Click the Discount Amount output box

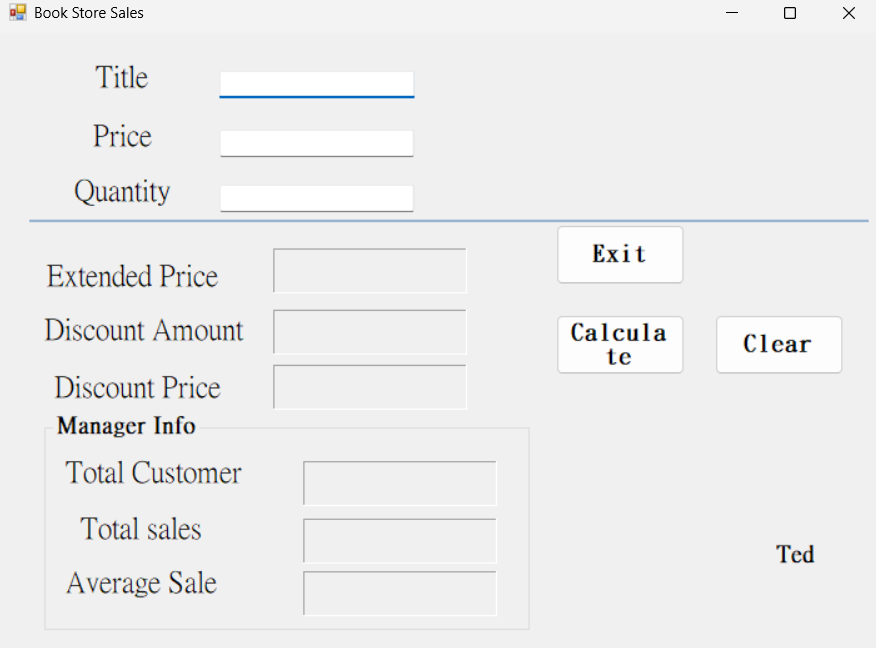(370, 332)
